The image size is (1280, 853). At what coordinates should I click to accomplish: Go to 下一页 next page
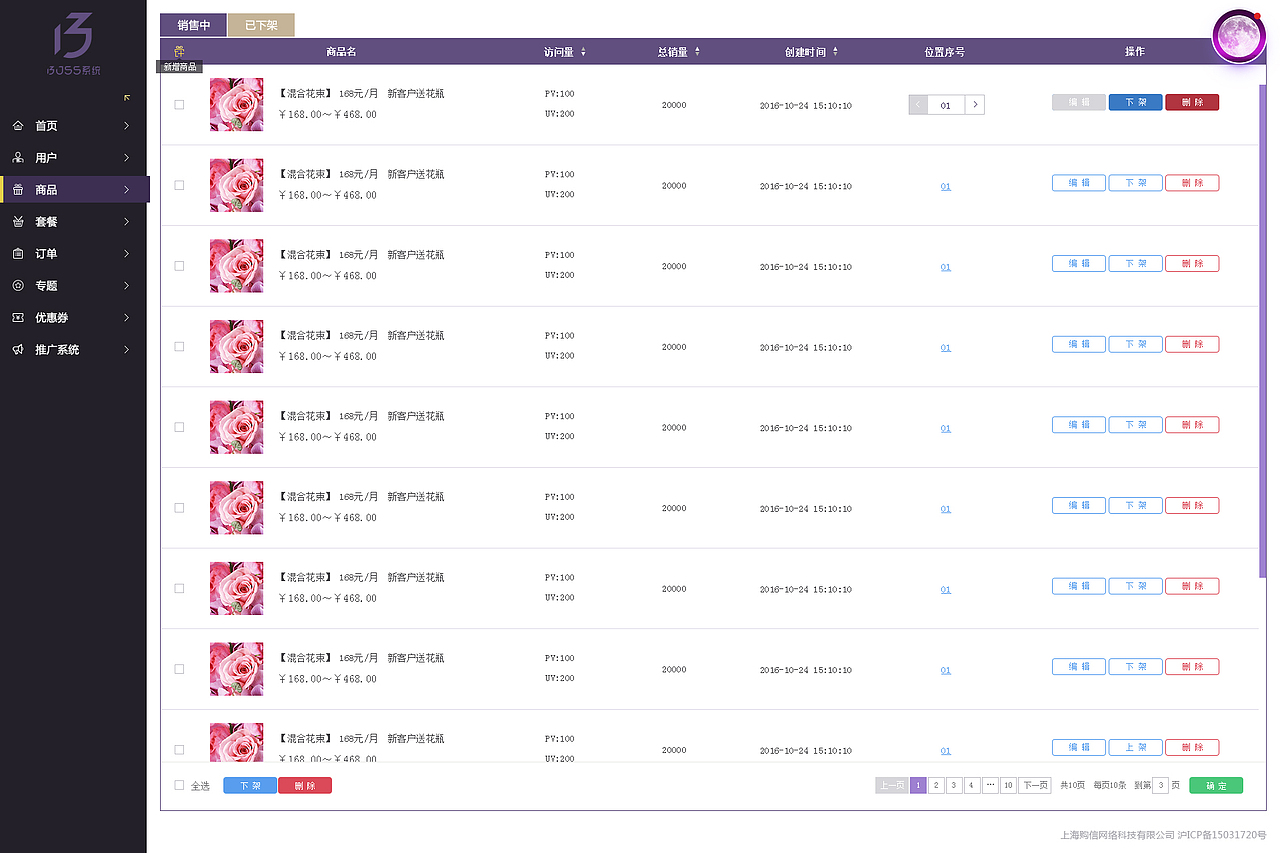coord(1035,786)
